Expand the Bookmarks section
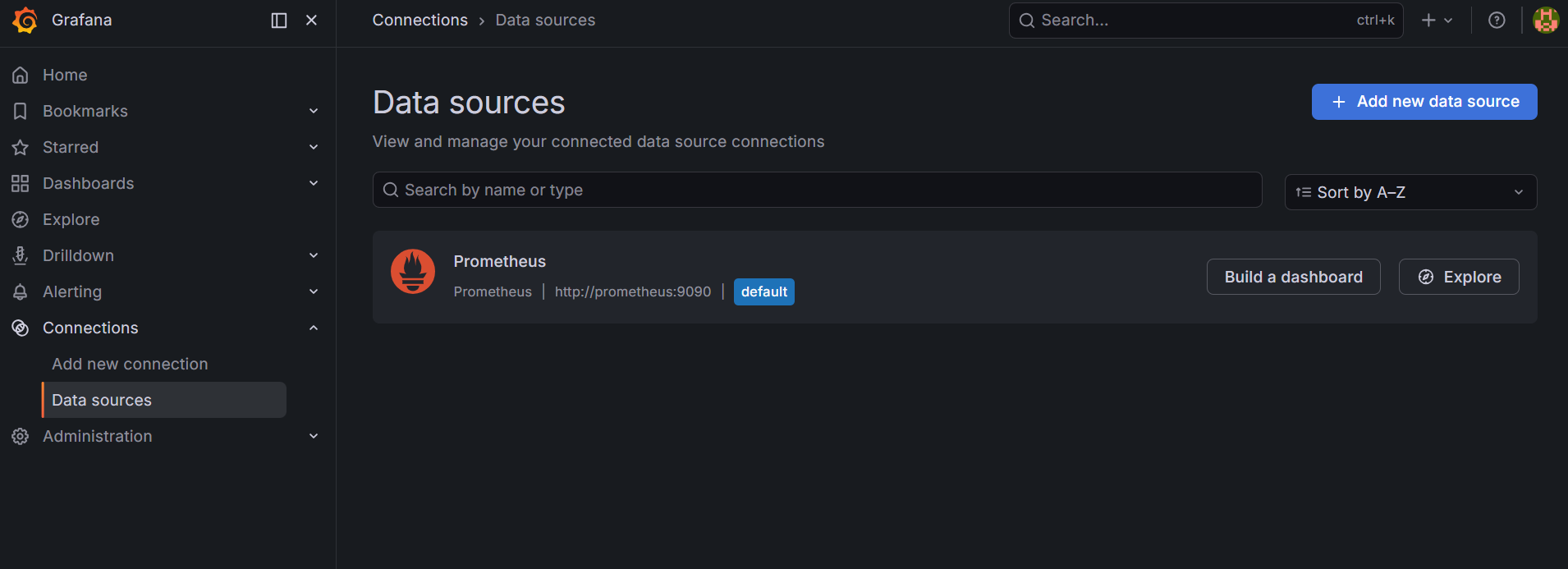 314,111
